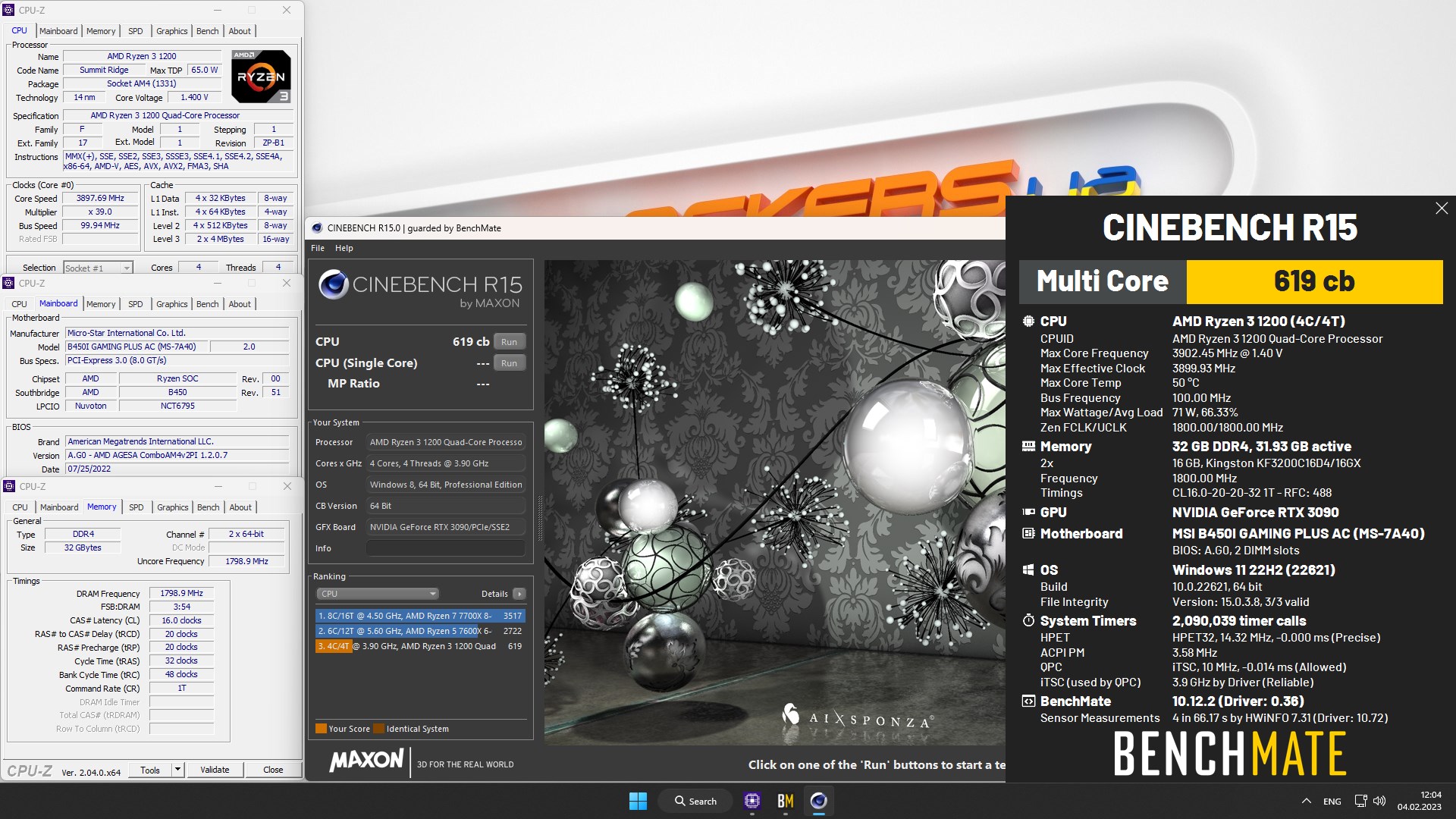The height and width of the screenshot is (819, 1456).
Task: Show hidden tray icons chevron
Action: [x=1306, y=801]
